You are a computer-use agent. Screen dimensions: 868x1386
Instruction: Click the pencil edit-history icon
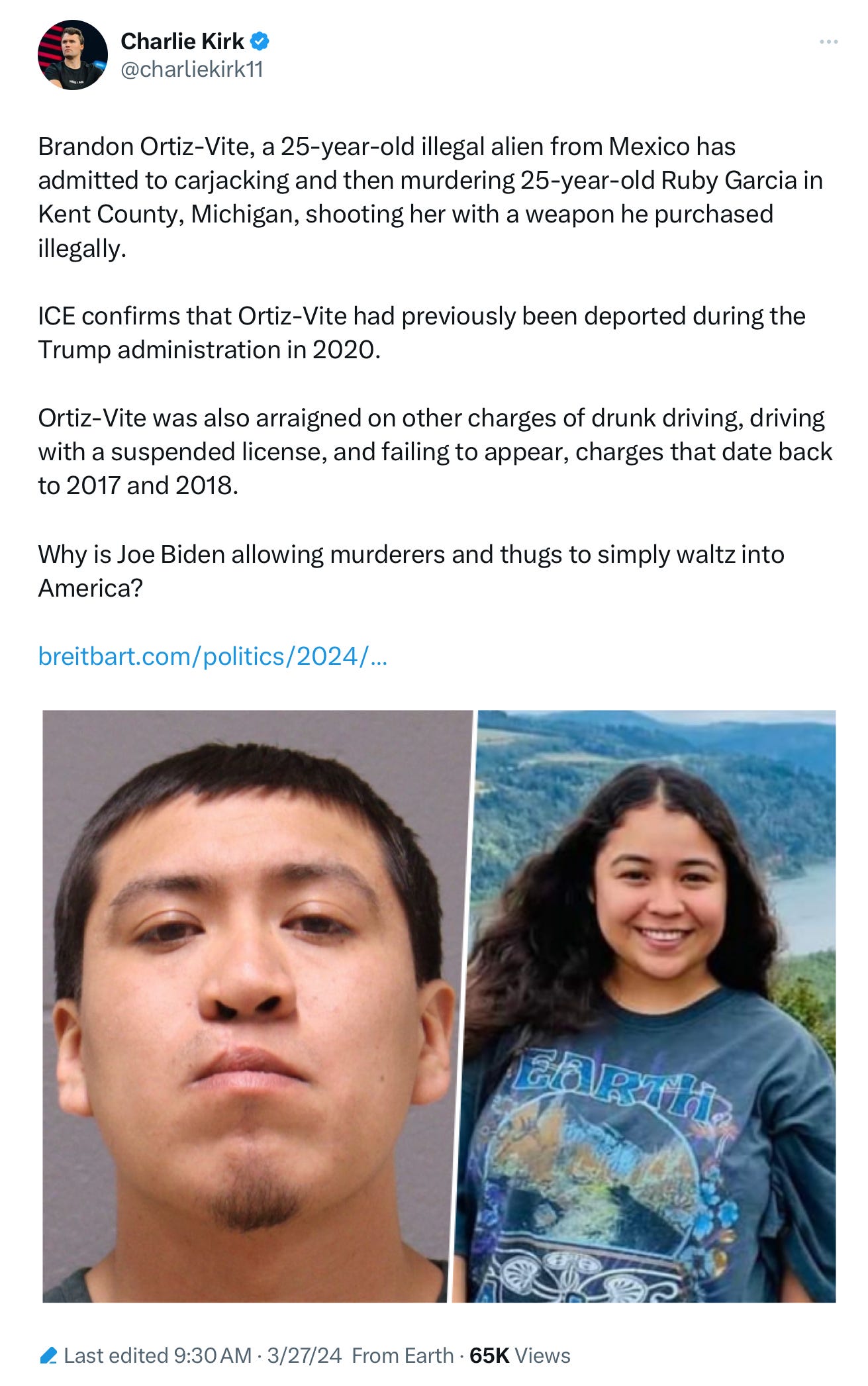(48, 1356)
